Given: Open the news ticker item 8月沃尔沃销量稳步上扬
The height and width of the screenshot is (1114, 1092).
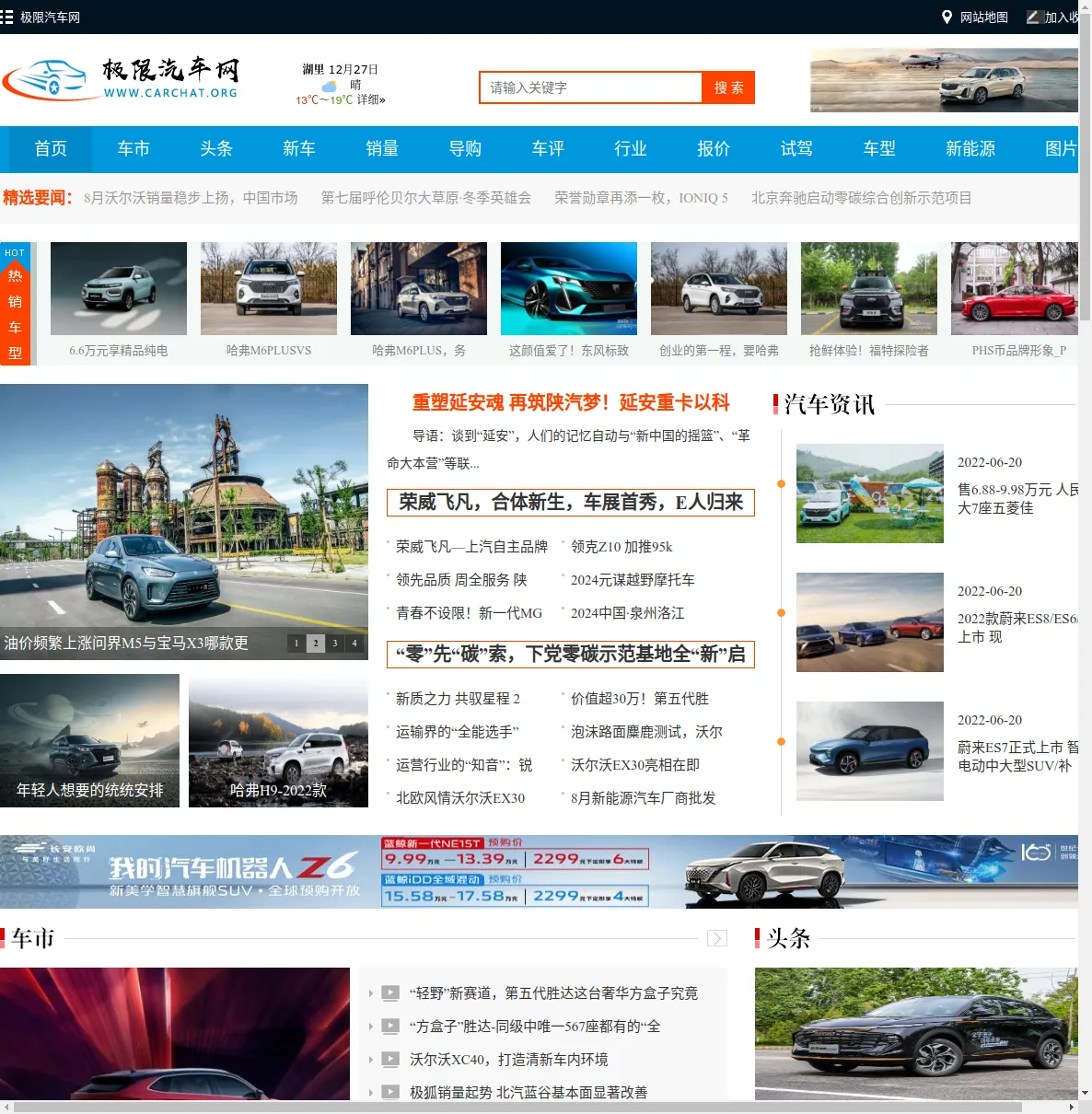Looking at the screenshot, I should (x=191, y=198).
